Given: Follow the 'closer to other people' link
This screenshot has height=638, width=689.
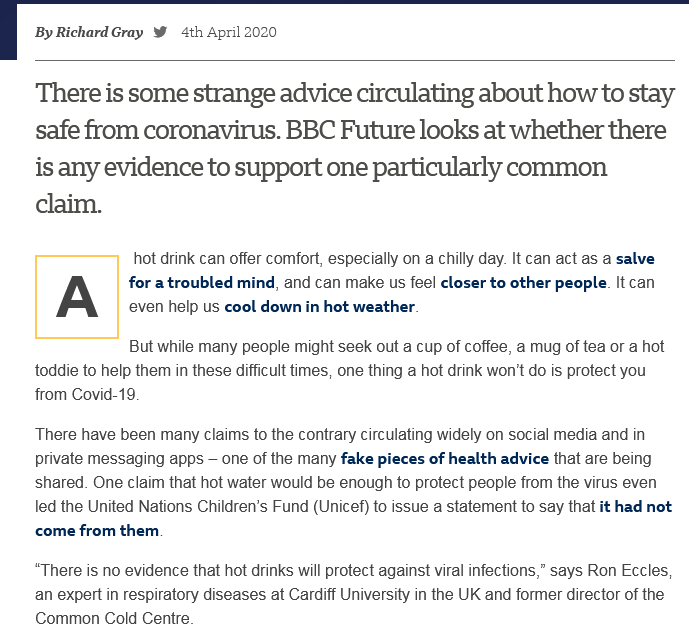Looking at the screenshot, I should (x=524, y=283).
